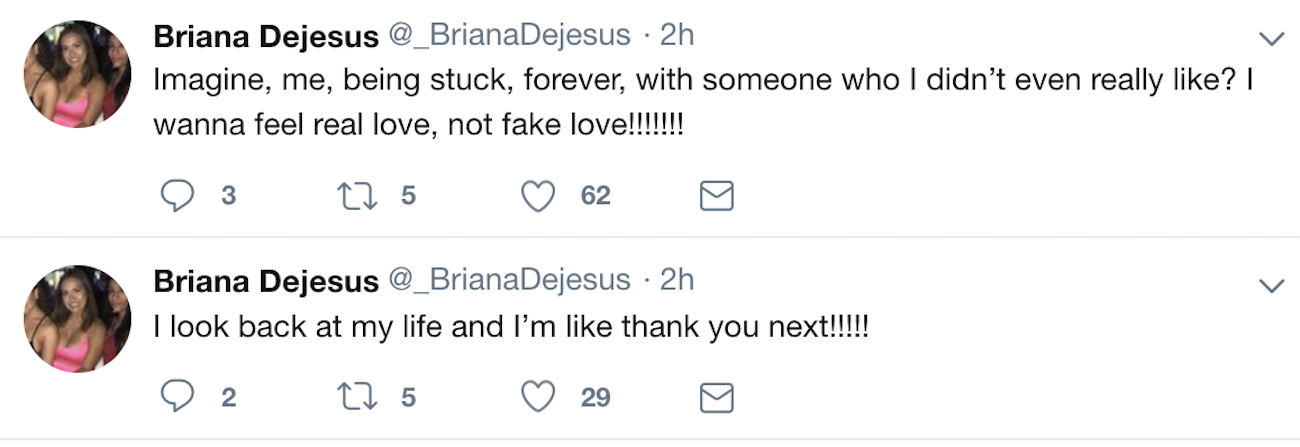Screen dimensions: 1300x447
Task: Share 'thank you next' tweet by message
Action: tap(715, 398)
